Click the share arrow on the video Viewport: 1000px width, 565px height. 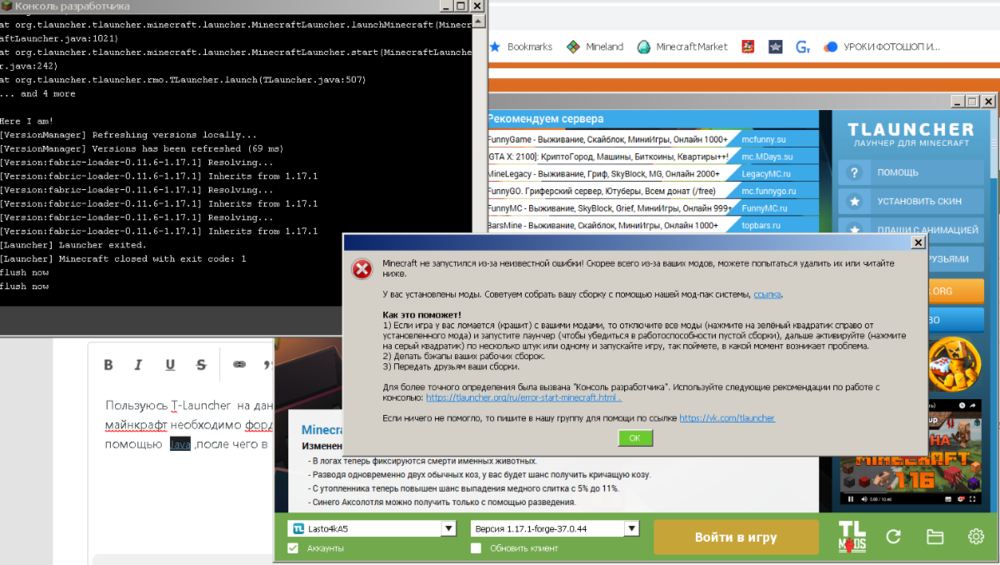coord(973,405)
